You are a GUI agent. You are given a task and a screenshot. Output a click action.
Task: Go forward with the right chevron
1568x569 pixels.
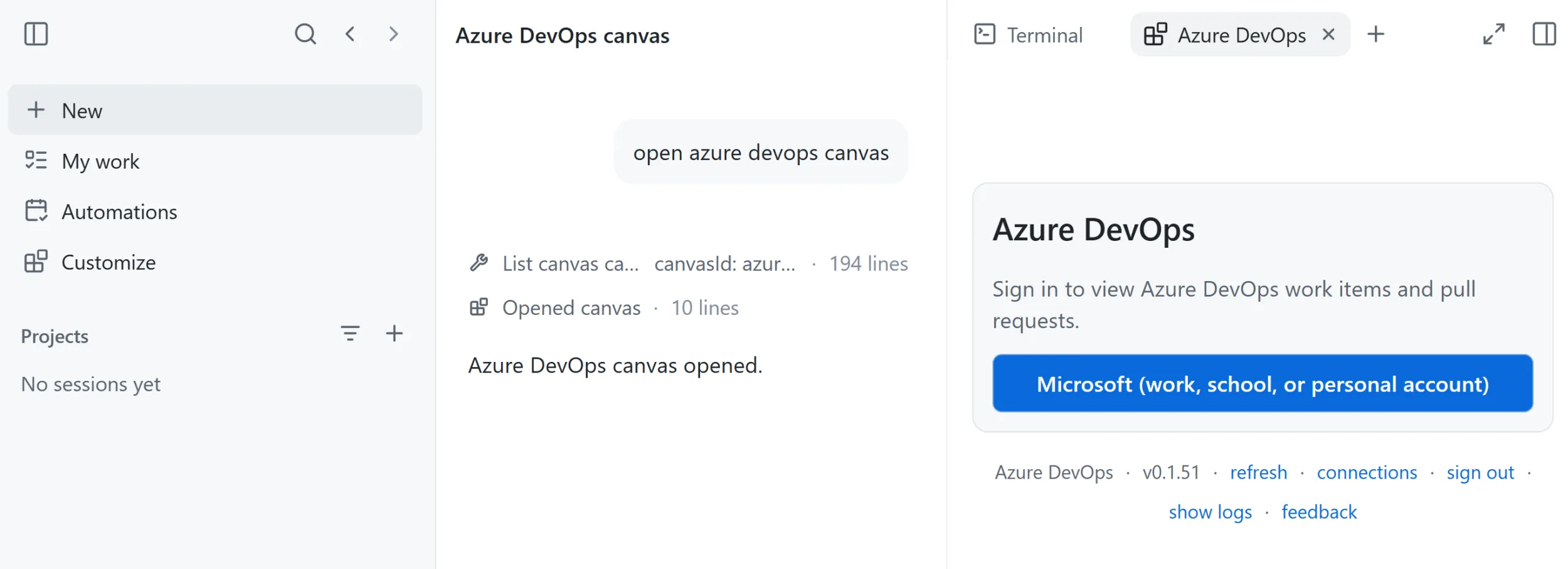point(393,34)
